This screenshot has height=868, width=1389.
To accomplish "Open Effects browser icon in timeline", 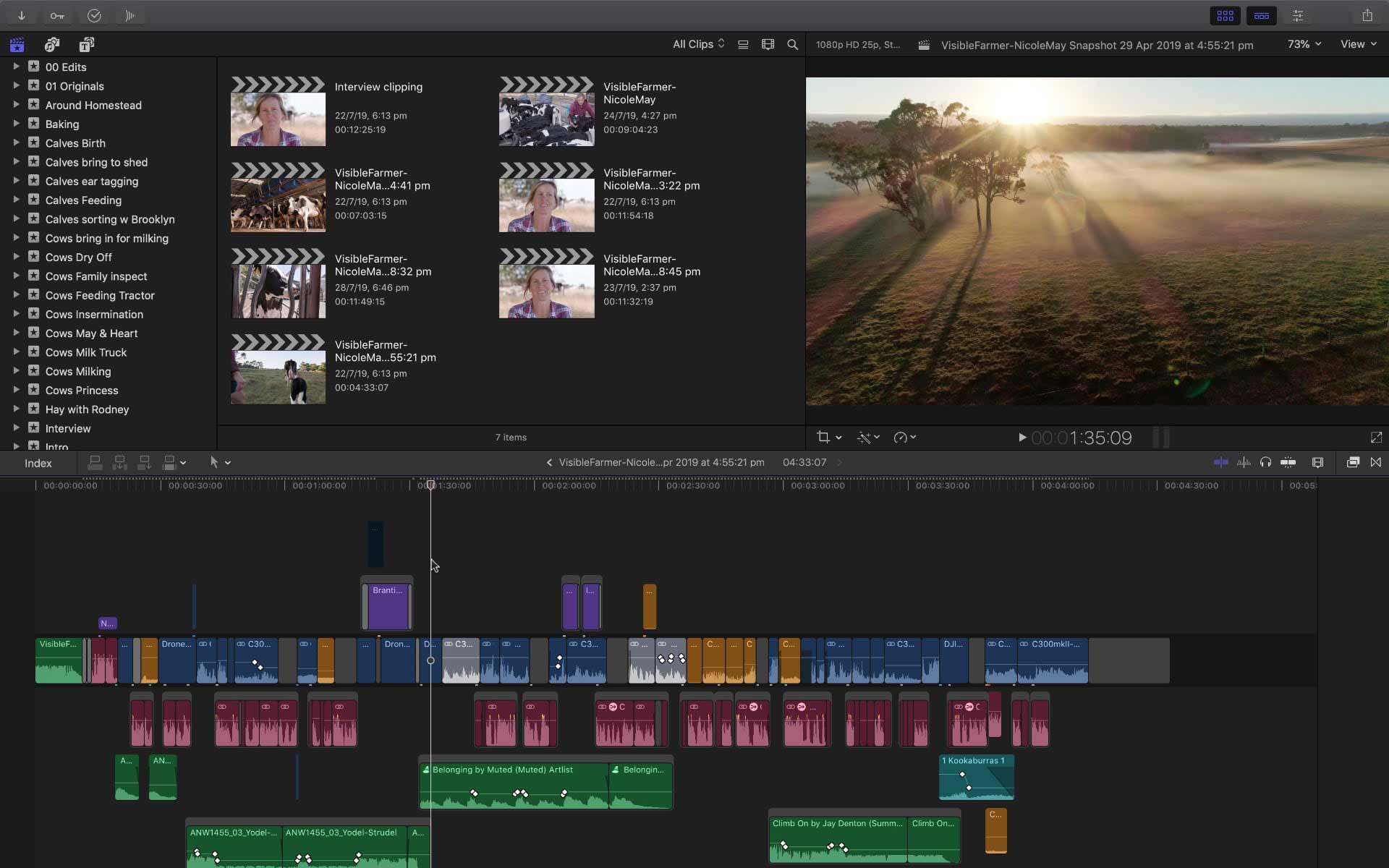I will 1352,462.
